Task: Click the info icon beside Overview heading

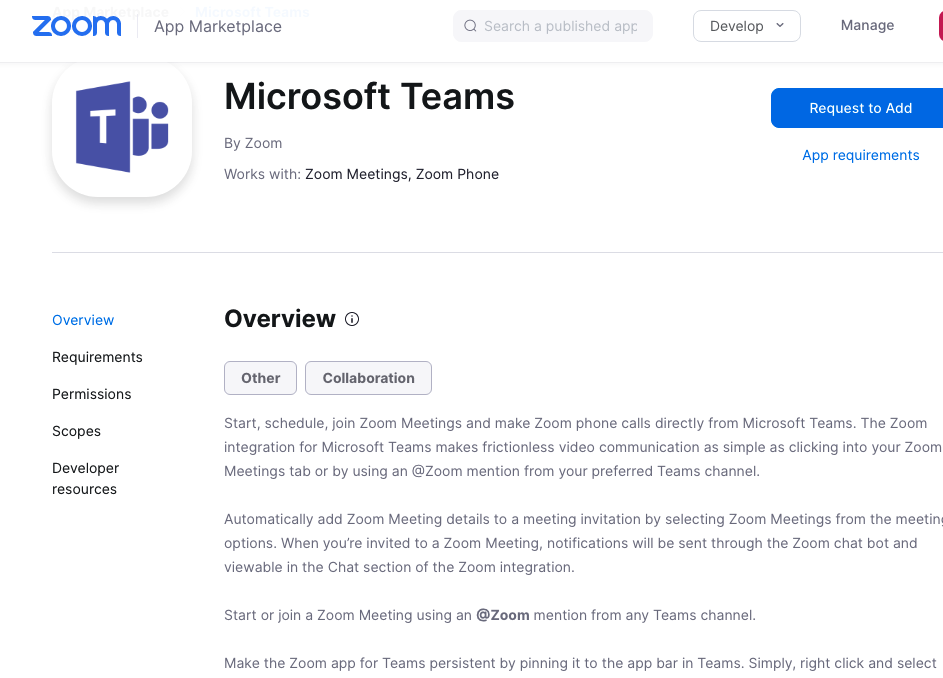Action: tap(352, 319)
